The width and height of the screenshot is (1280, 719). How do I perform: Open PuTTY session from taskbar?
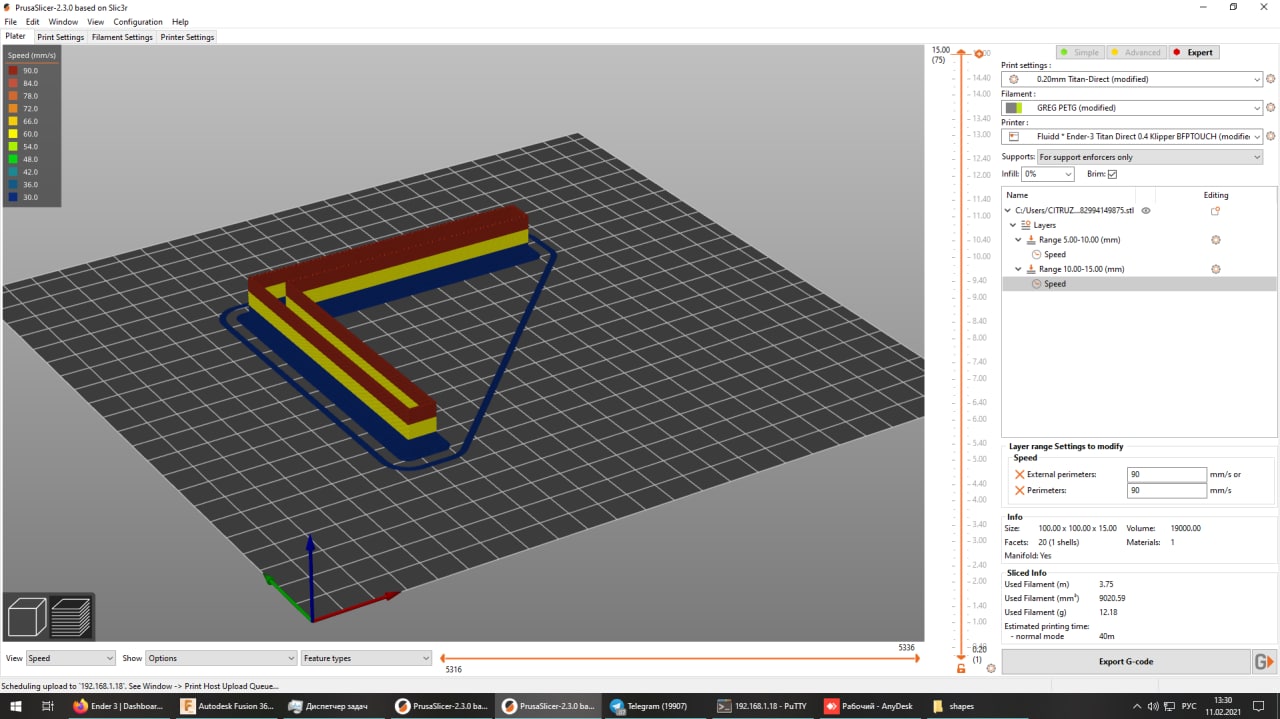(762, 706)
